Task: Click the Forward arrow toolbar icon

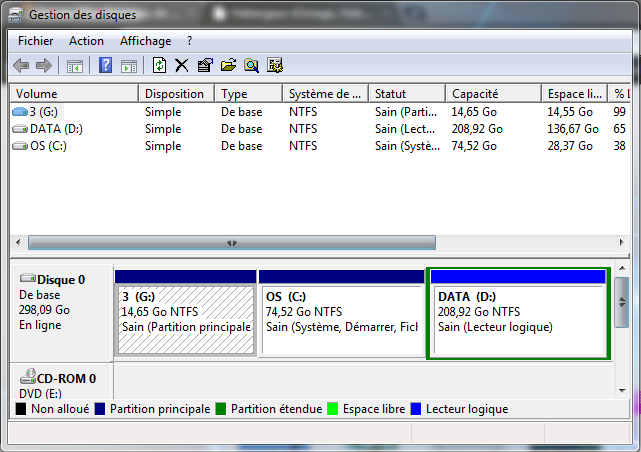Action: pyautogui.click(x=43, y=65)
